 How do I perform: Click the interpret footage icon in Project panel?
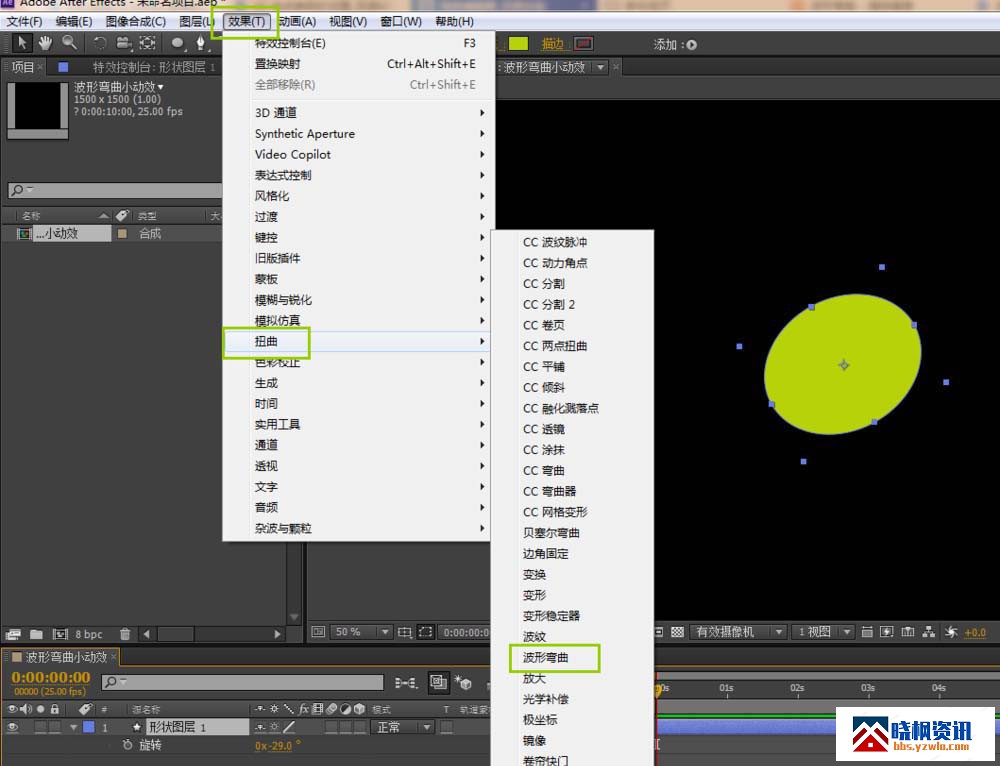[13, 634]
